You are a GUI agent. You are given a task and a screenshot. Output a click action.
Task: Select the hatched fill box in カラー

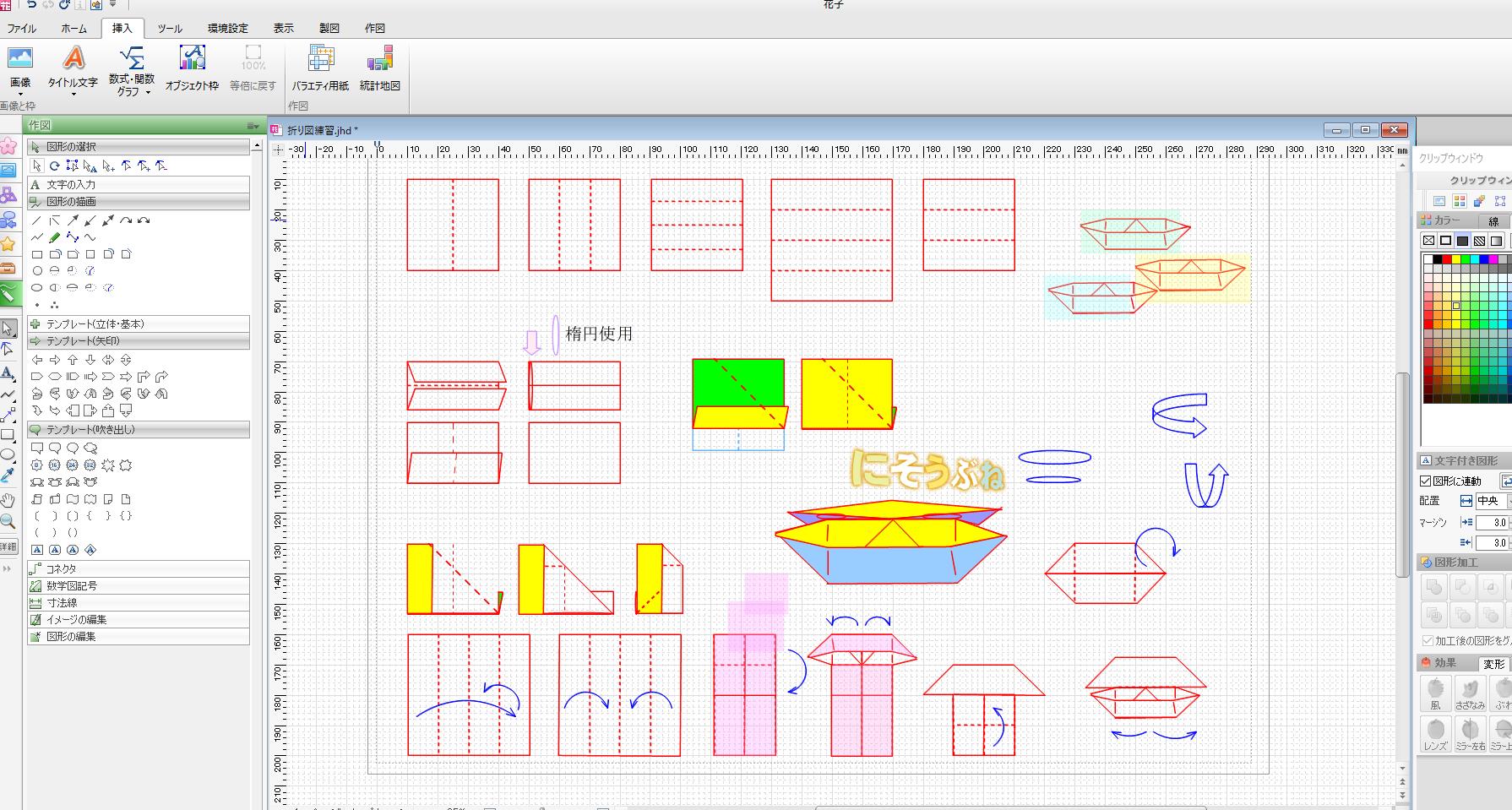pyautogui.click(x=1479, y=241)
